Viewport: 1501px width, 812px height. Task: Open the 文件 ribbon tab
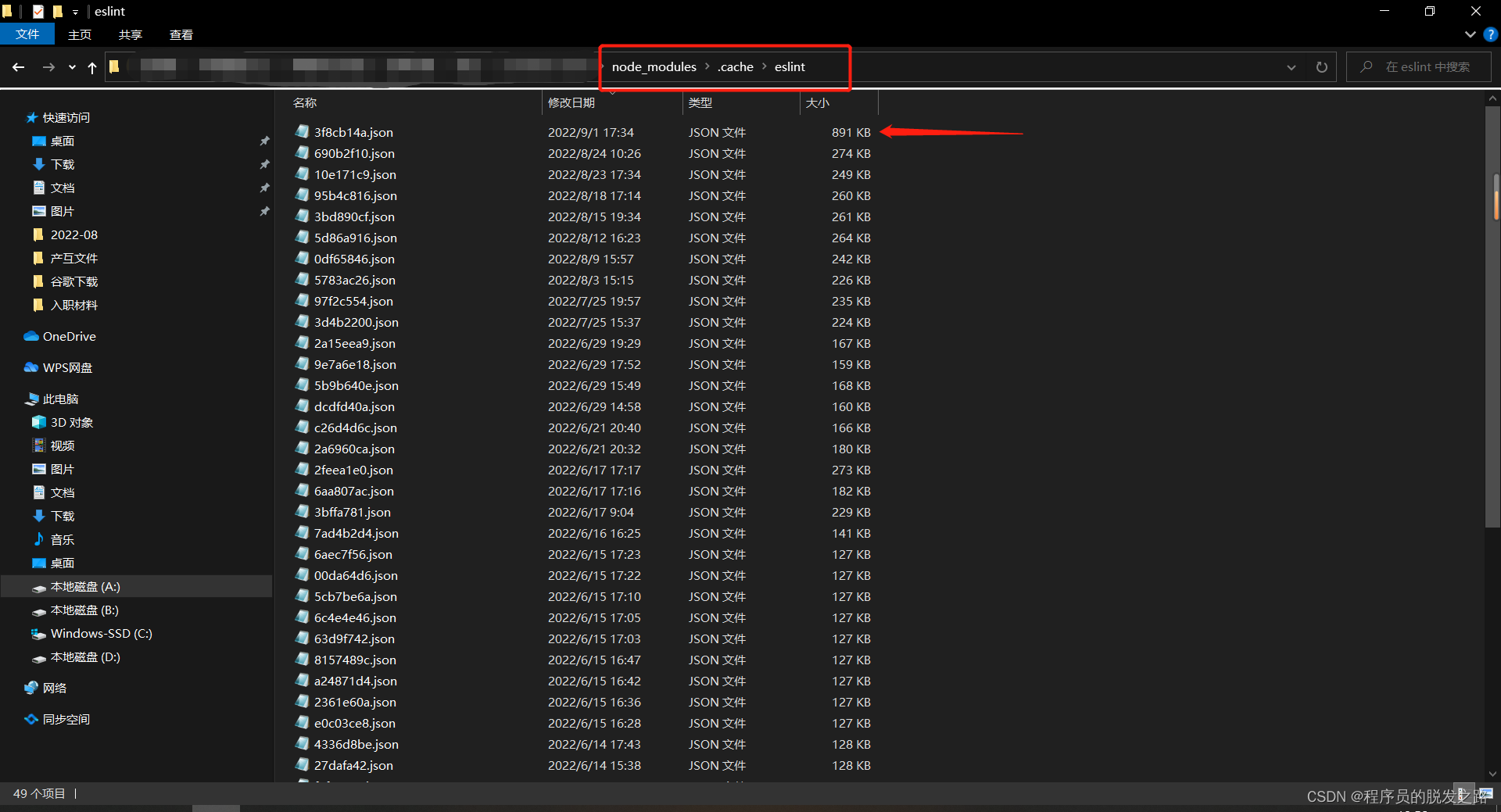[x=27, y=34]
